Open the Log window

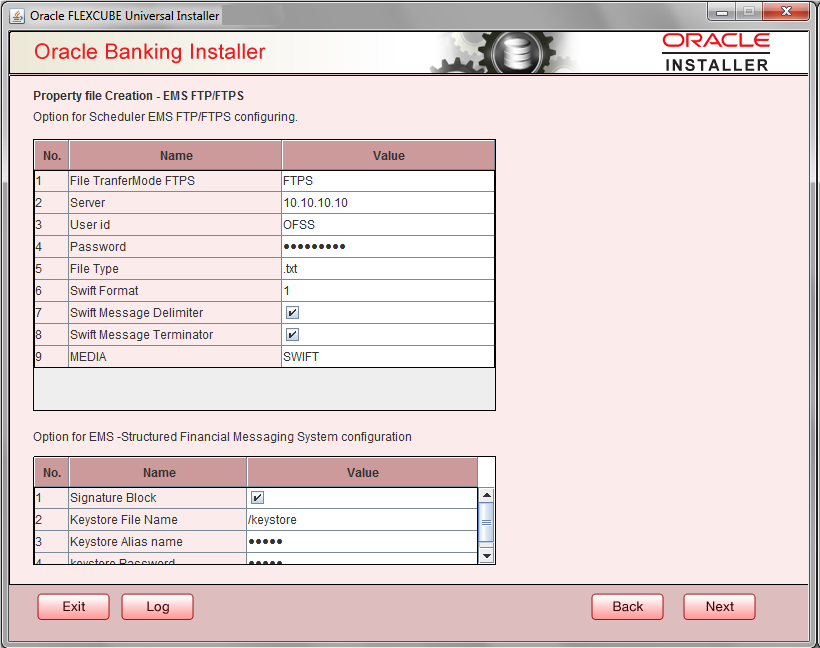tap(157, 606)
